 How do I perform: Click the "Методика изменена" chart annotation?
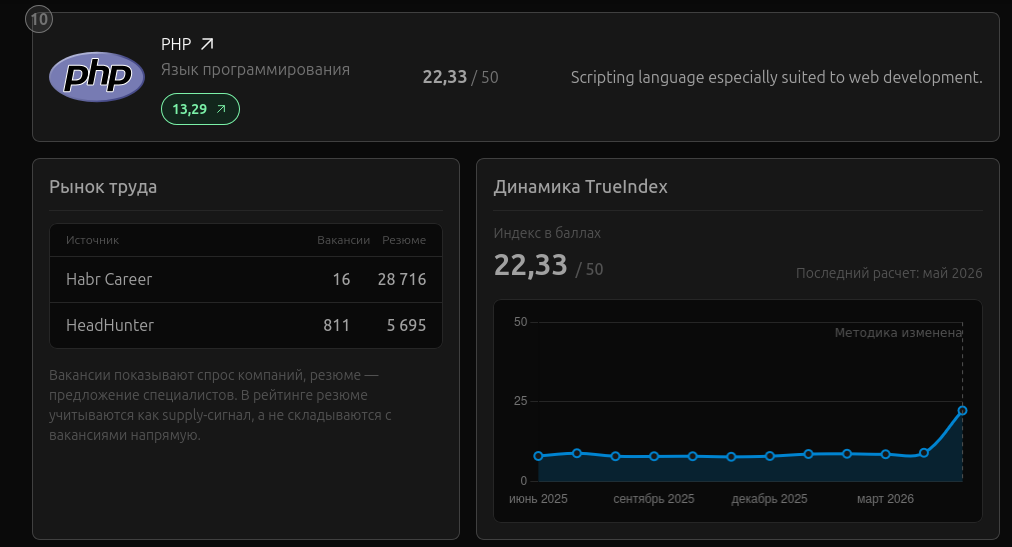(x=898, y=333)
